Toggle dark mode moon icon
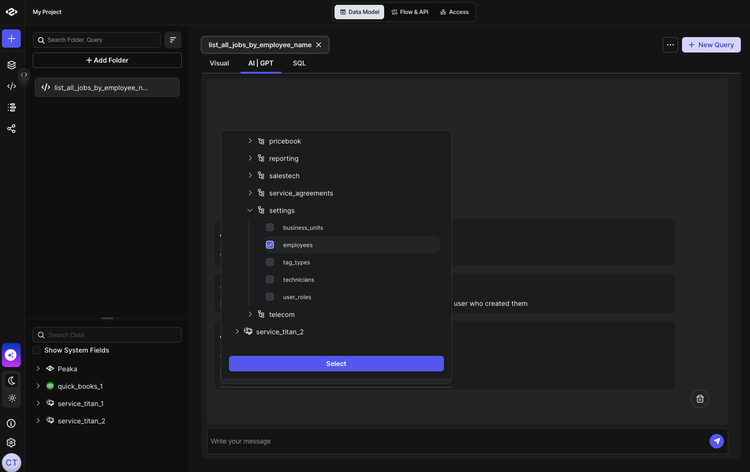750x472 pixels. (x=11, y=380)
